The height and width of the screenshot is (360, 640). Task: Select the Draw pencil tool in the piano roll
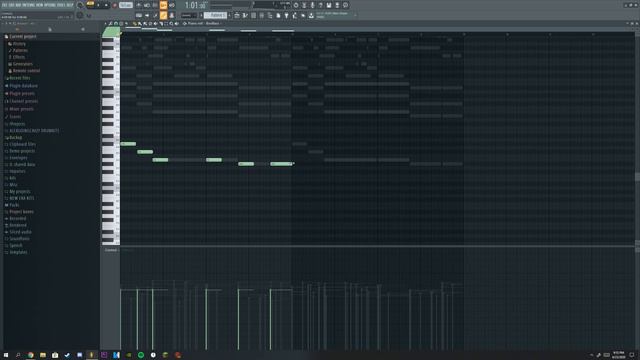click(135, 24)
